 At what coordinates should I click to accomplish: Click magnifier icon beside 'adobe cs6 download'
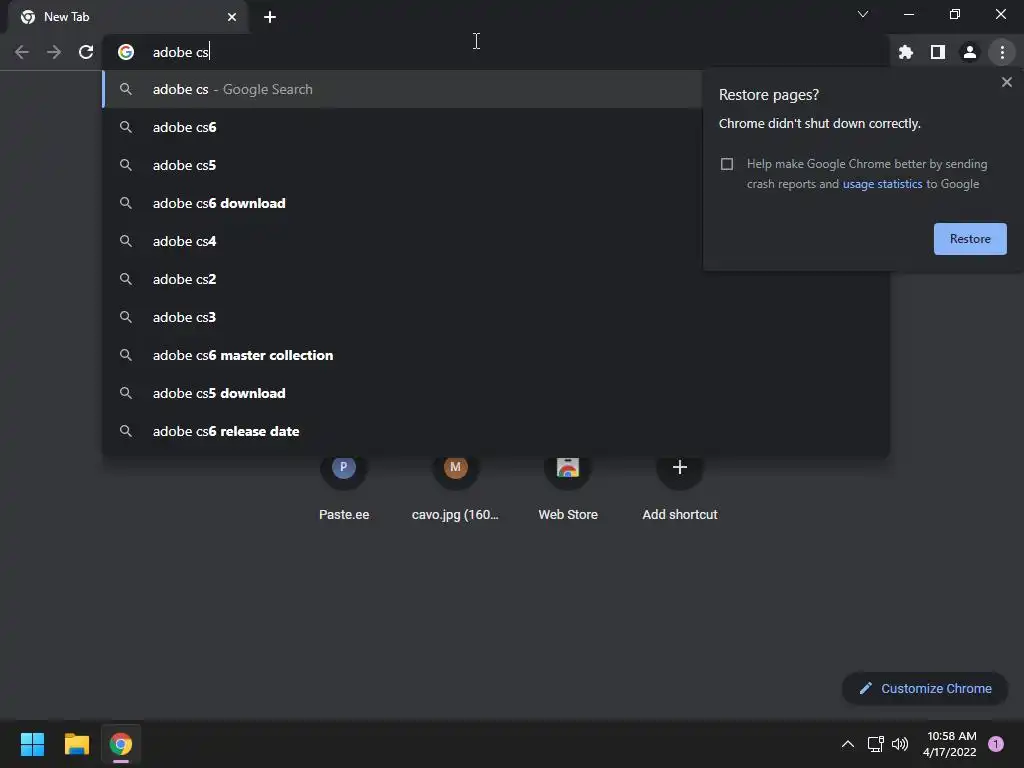[x=126, y=203]
